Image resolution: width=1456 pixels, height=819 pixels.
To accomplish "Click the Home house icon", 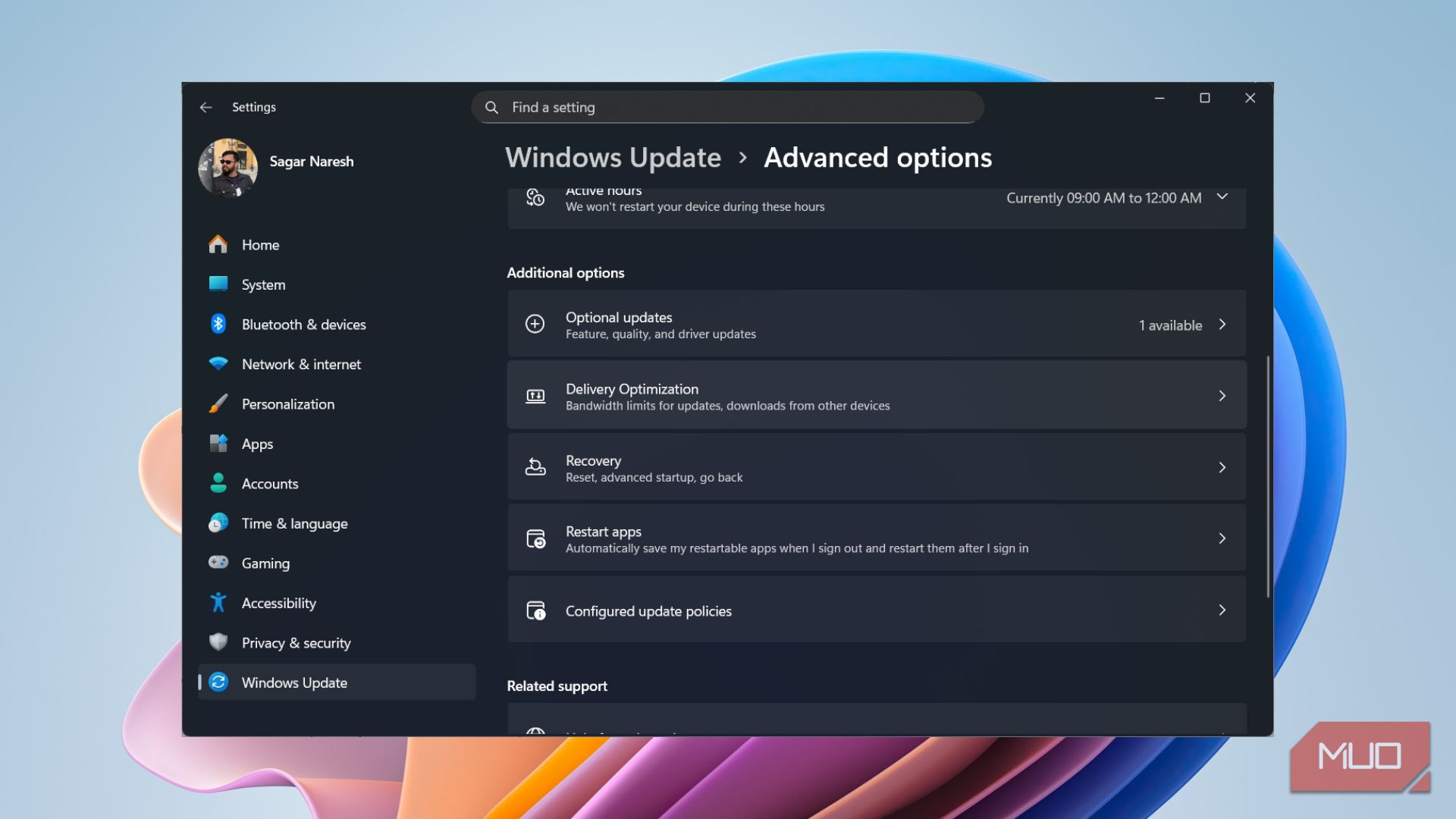I will click(x=218, y=244).
